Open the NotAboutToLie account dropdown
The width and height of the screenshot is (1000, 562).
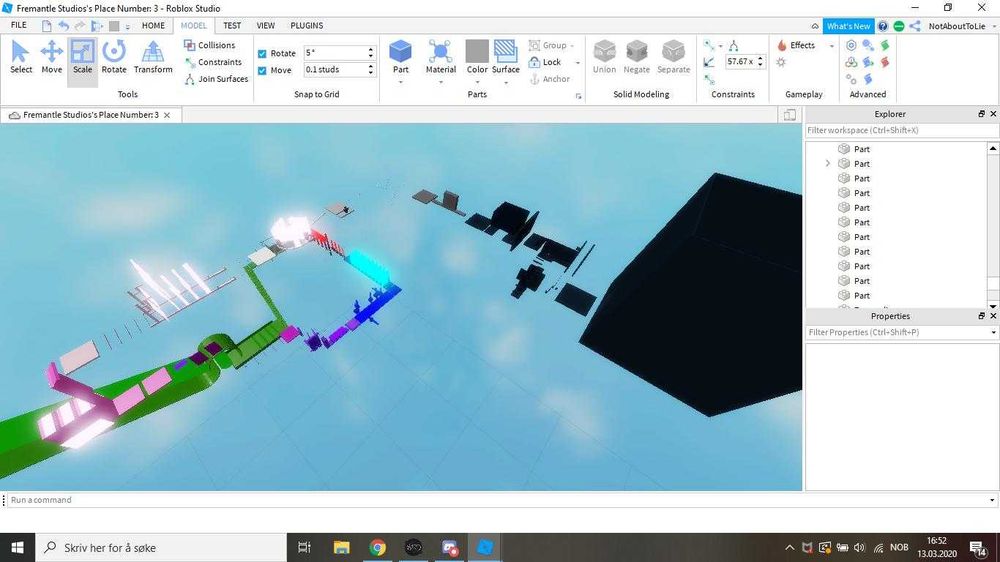coord(994,27)
